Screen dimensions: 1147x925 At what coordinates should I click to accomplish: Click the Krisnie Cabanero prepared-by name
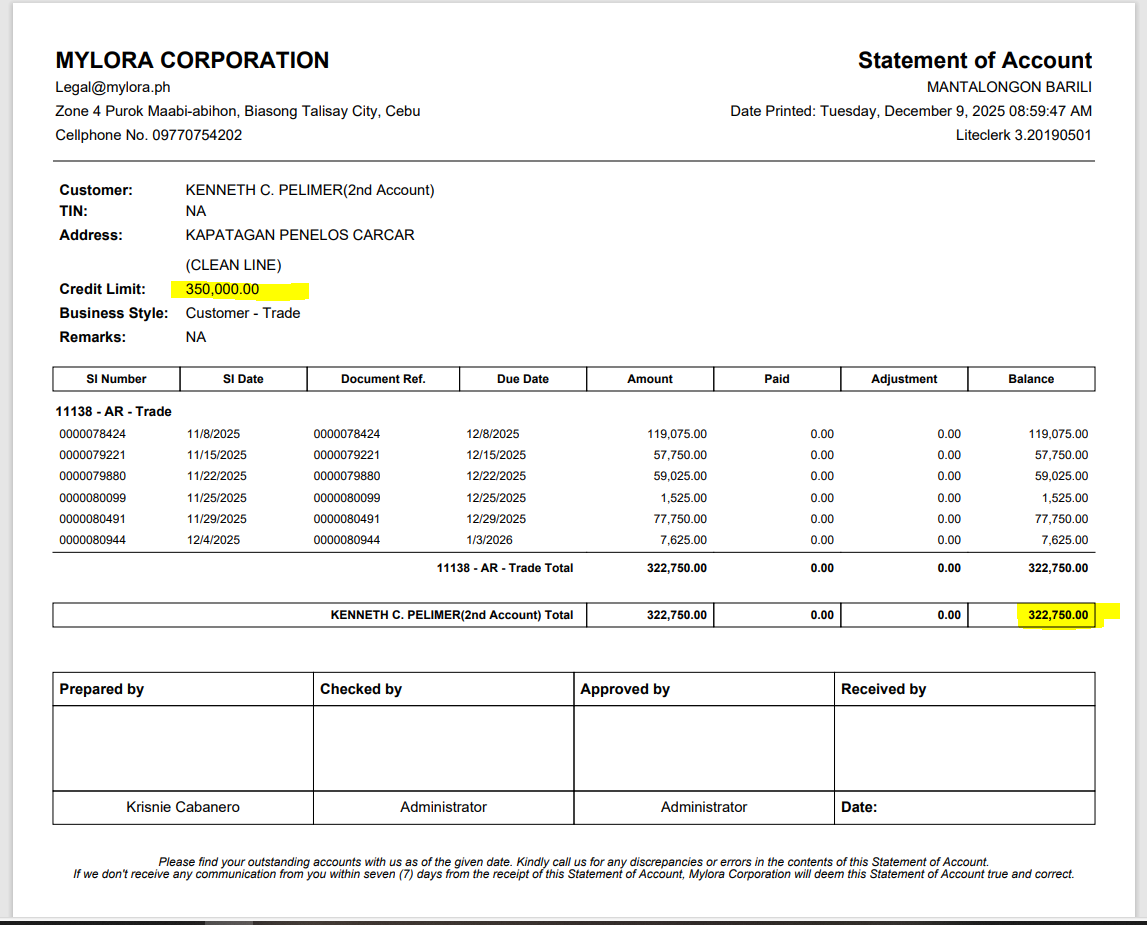pyautogui.click(x=183, y=807)
